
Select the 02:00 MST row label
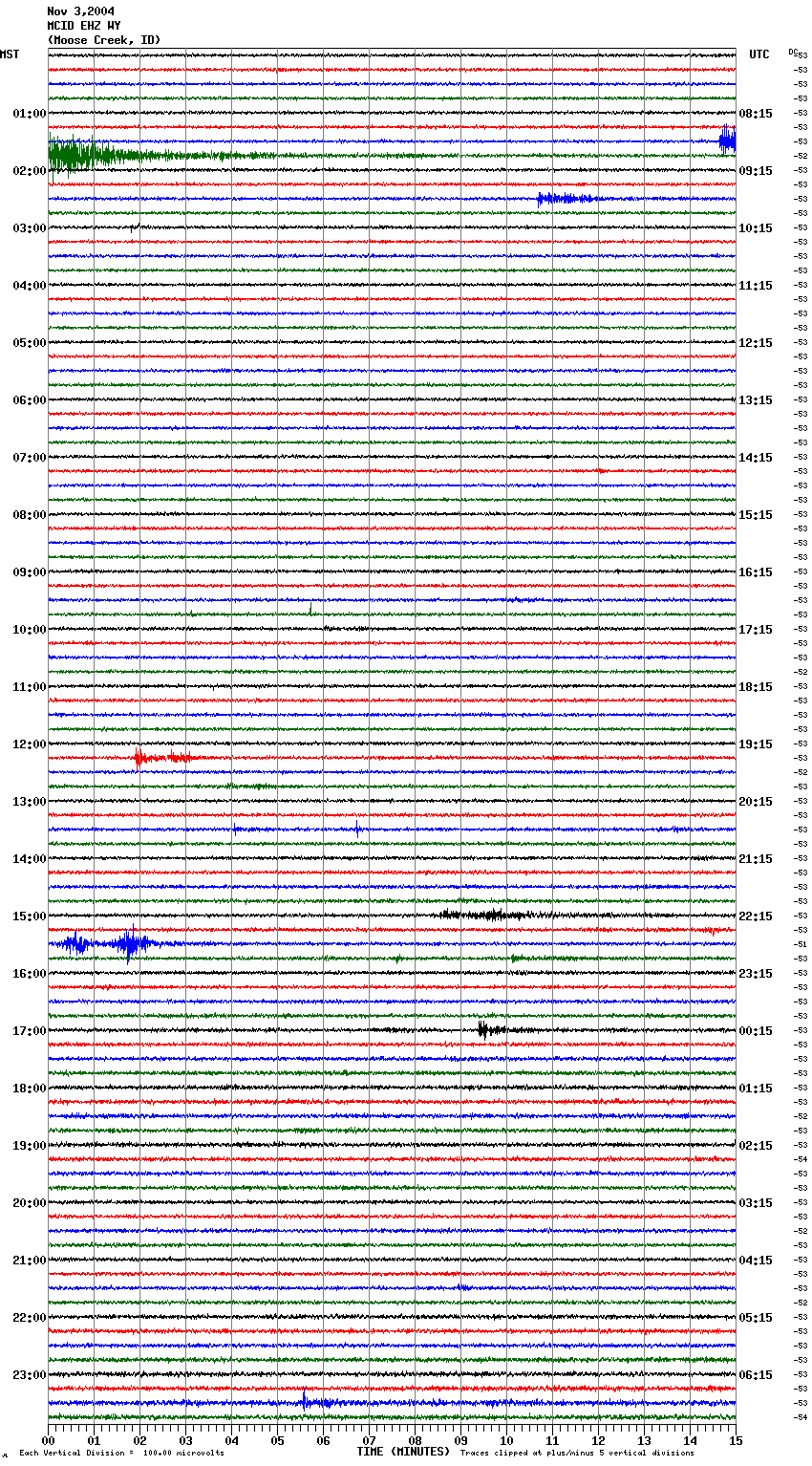coord(30,171)
